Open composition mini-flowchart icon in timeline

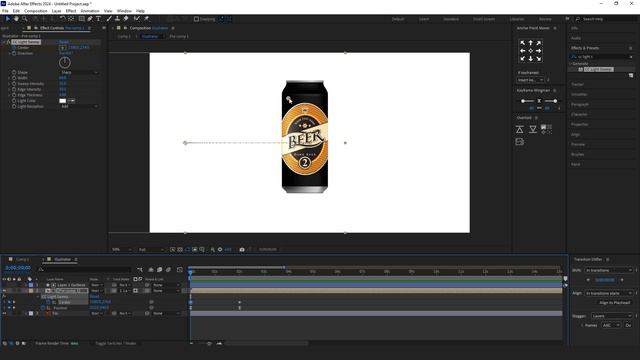point(140,270)
